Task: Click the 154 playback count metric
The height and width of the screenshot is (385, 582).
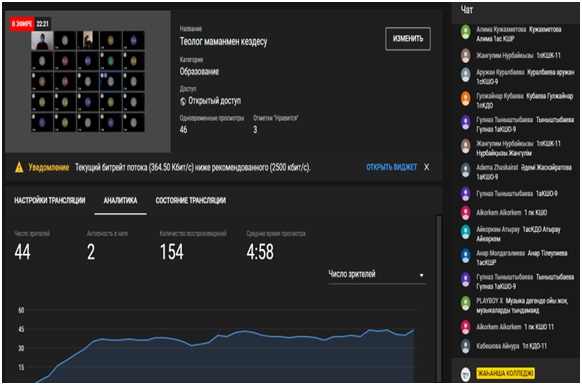Action: (x=171, y=252)
